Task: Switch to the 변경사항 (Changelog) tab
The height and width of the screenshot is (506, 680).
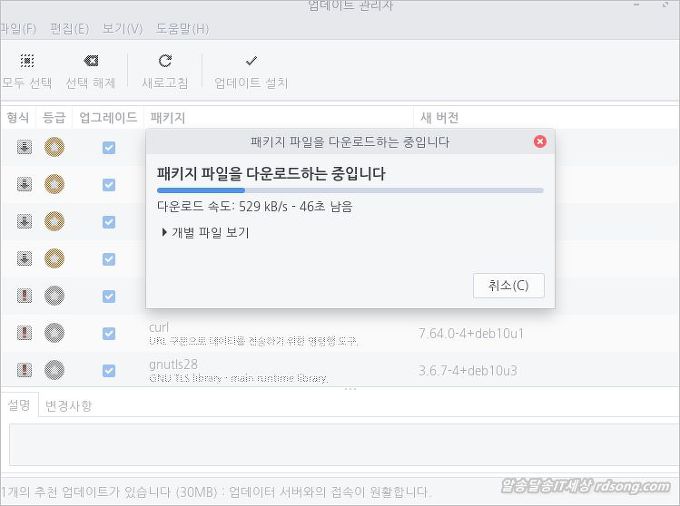Action: click(69, 405)
